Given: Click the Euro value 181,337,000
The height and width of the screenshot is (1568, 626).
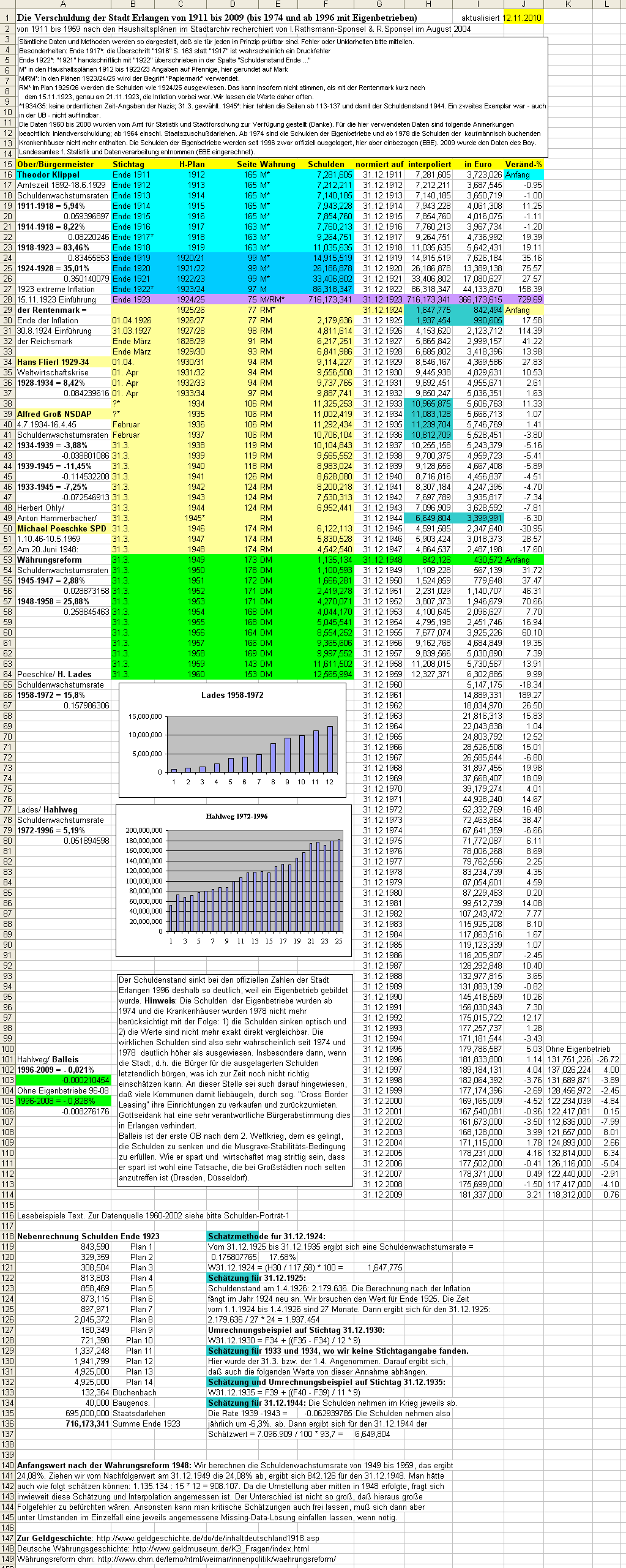Looking at the screenshot, I should [478, 1195].
